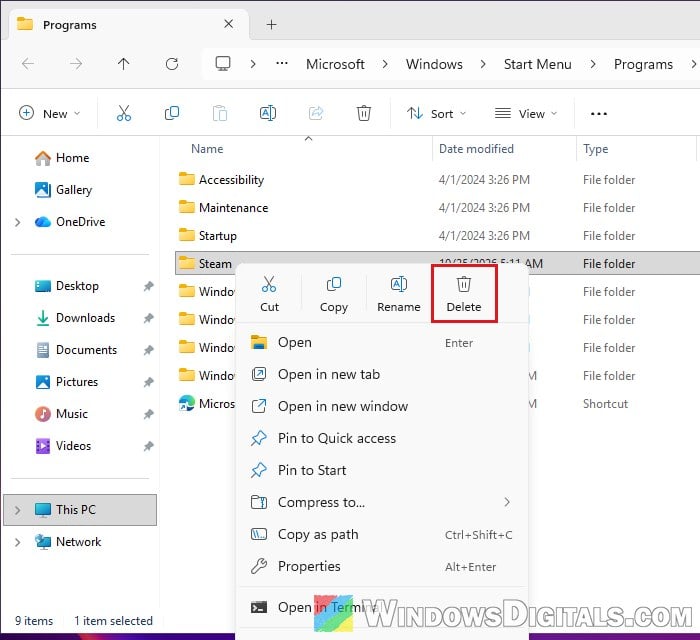This screenshot has width=700, height=640.
Task: Select This PC in the navigation pane
Action: 80,510
